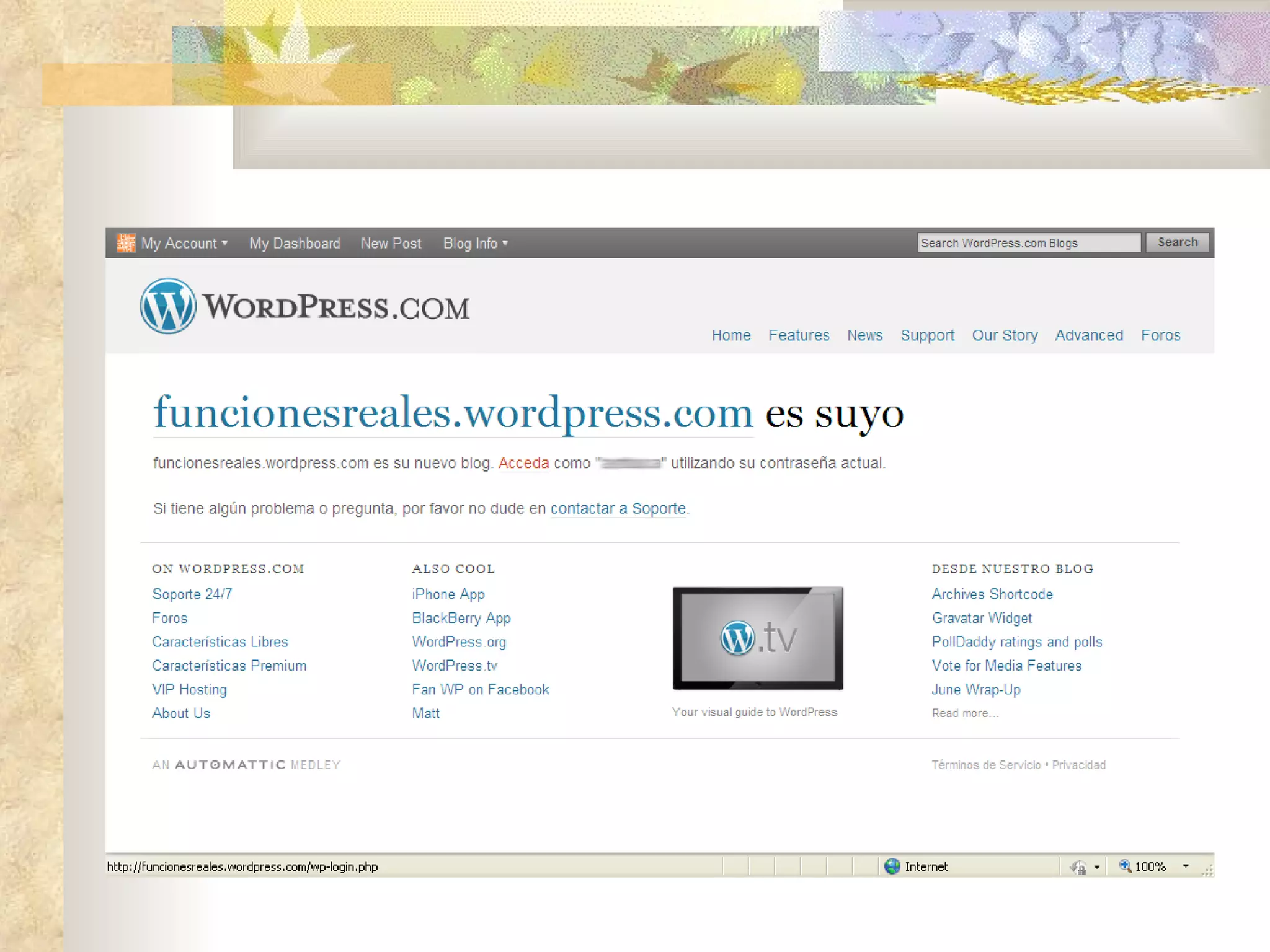Click the Internet zone globe icon
This screenshot has width=1270, height=952.
point(892,866)
